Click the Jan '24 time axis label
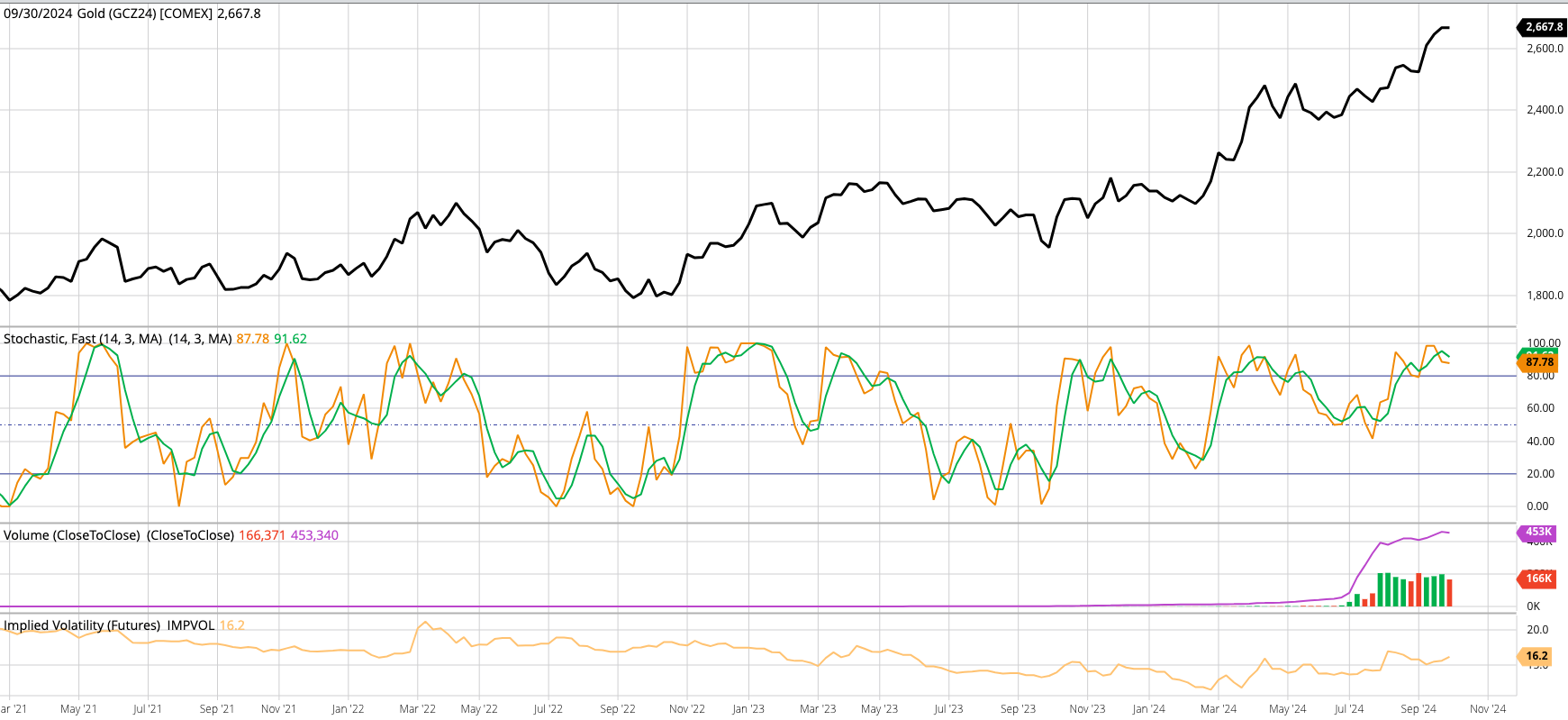The image size is (1568, 720). pyautogui.click(x=1148, y=709)
